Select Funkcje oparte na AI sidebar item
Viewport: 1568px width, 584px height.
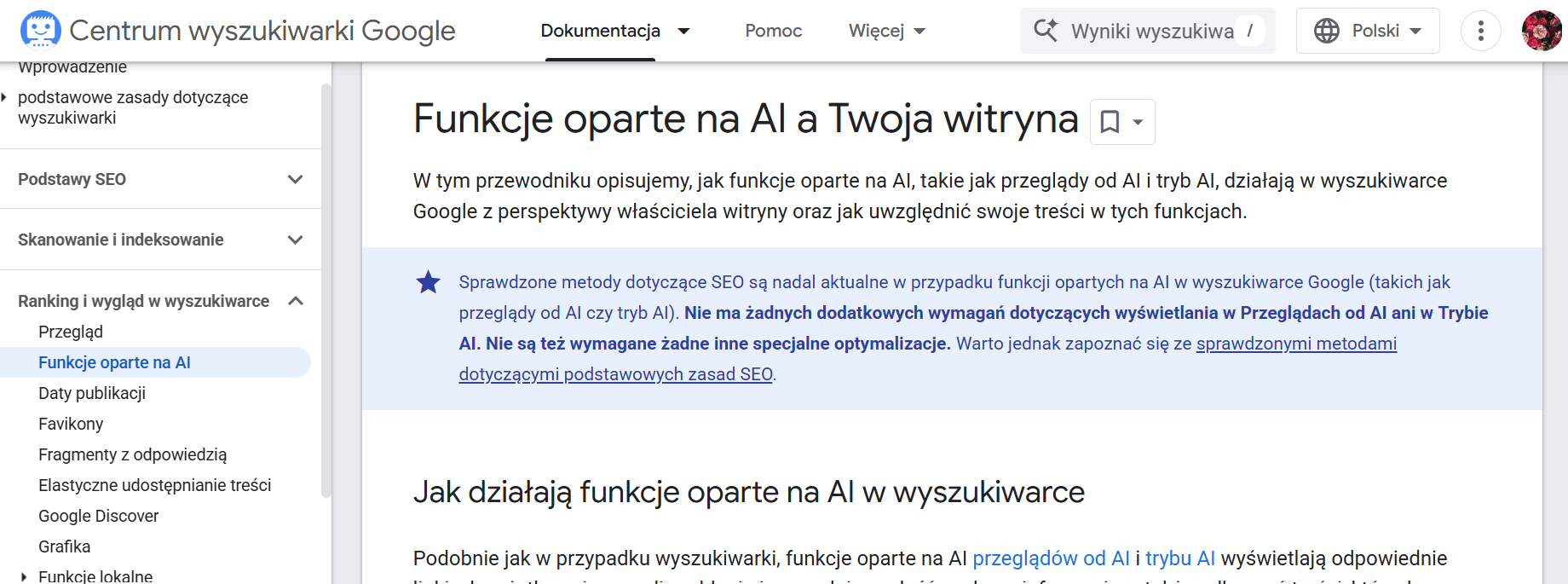pos(155,362)
